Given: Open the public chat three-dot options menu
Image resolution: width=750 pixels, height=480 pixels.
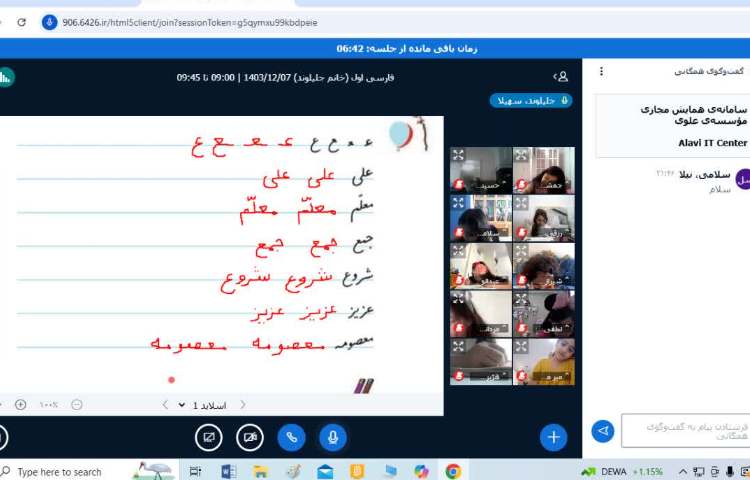Looking at the screenshot, I should [601, 71].
